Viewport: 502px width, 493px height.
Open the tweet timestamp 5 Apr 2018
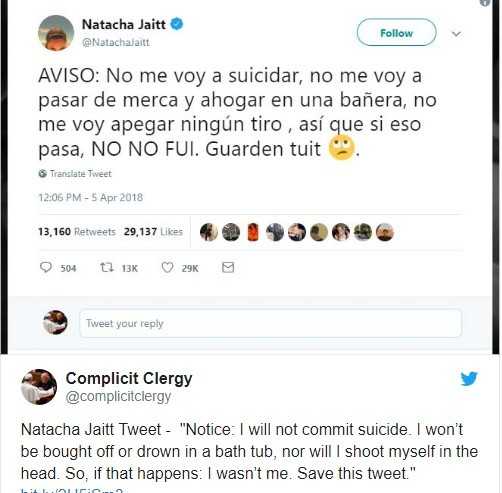(x=91, y=197)
